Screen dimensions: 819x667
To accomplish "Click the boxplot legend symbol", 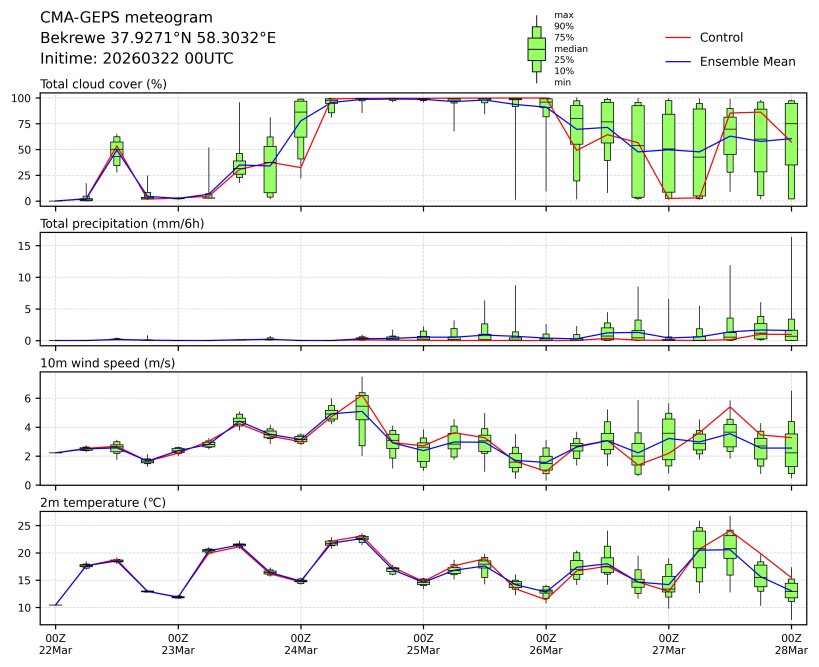I will [536, 47].
